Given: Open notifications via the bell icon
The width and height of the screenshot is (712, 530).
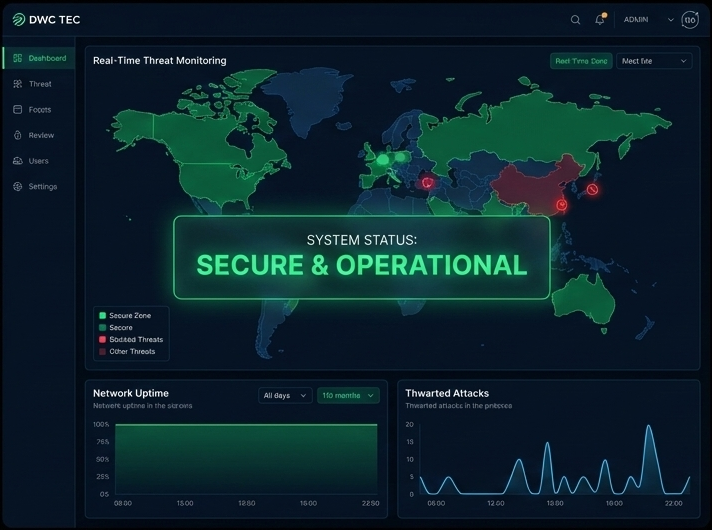Looking at the screenshot, I should click(x=600, y=19).
